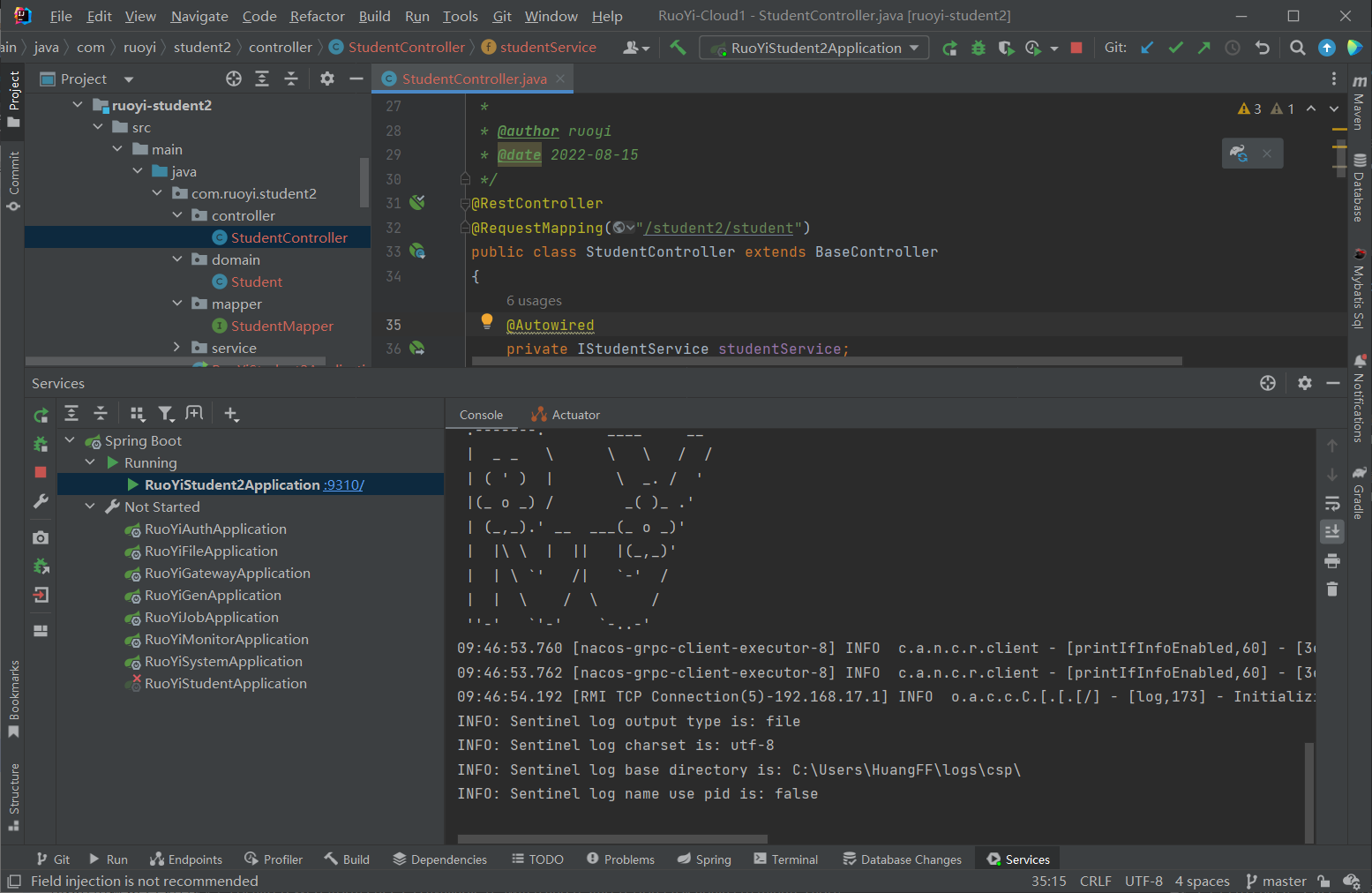Collapse the ruoyi-student2 module node

coord(78,105)
